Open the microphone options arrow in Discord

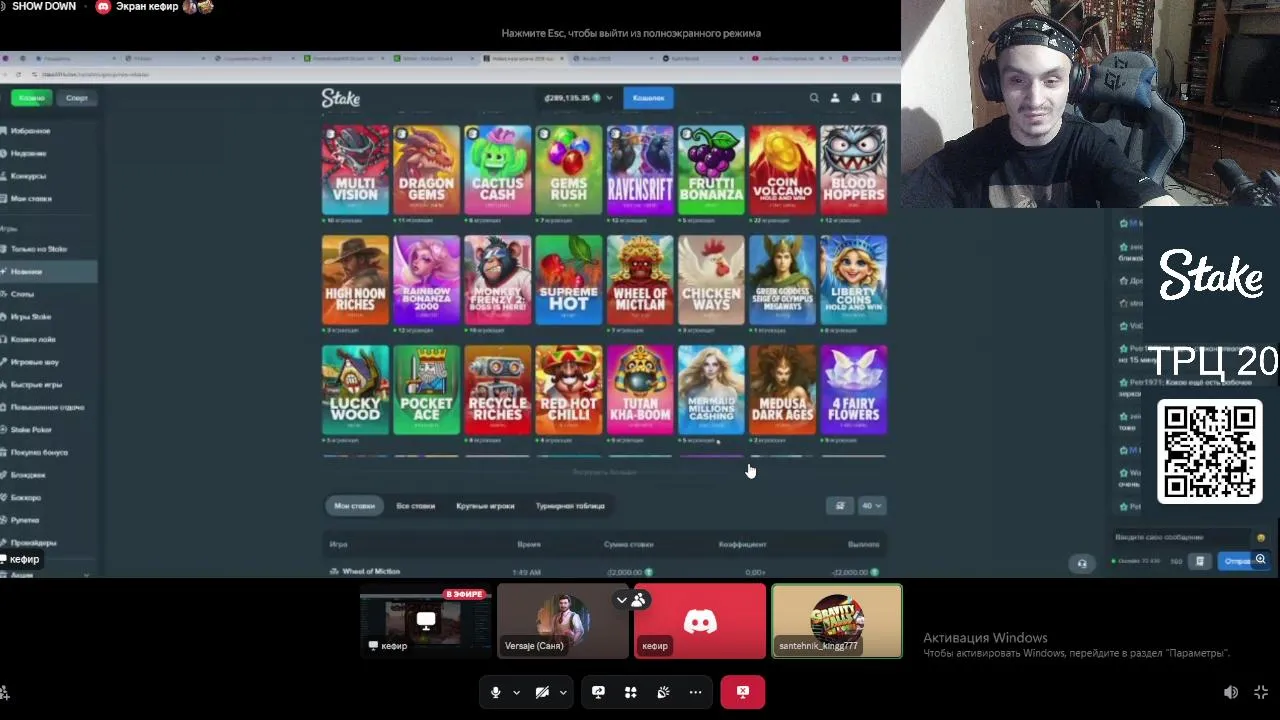tap(516, 692)
